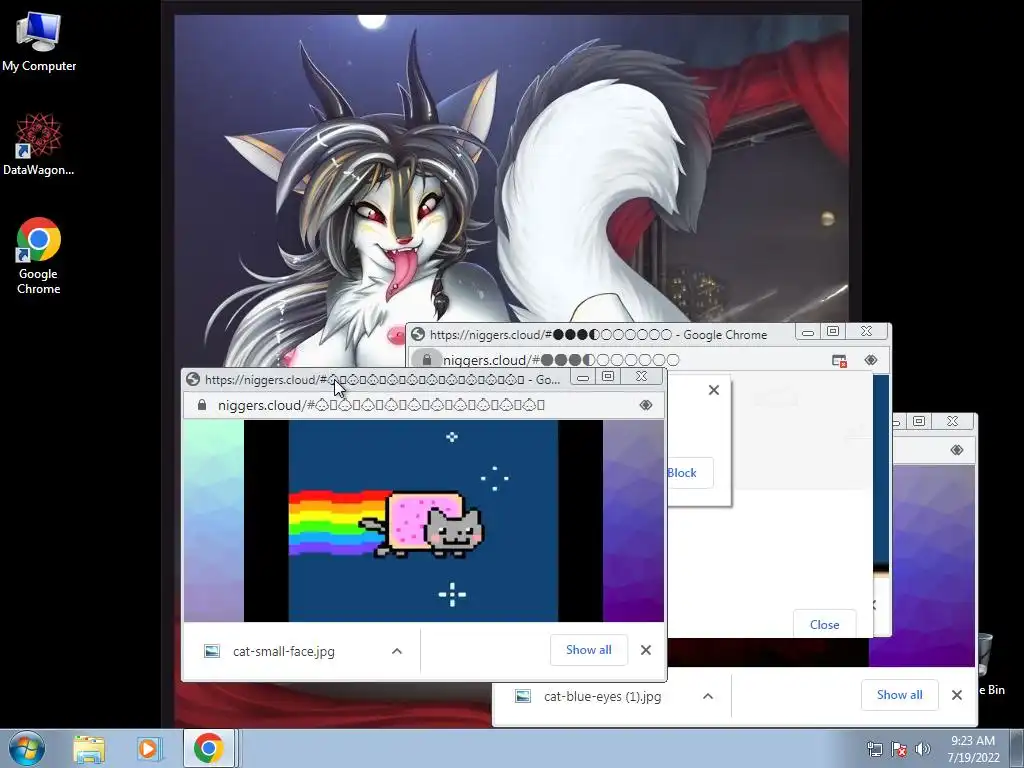Screen dimensions: 1024x768
Task: Click the diamond icon in the circle-URL window address bar
Action: tap(871, 360)
